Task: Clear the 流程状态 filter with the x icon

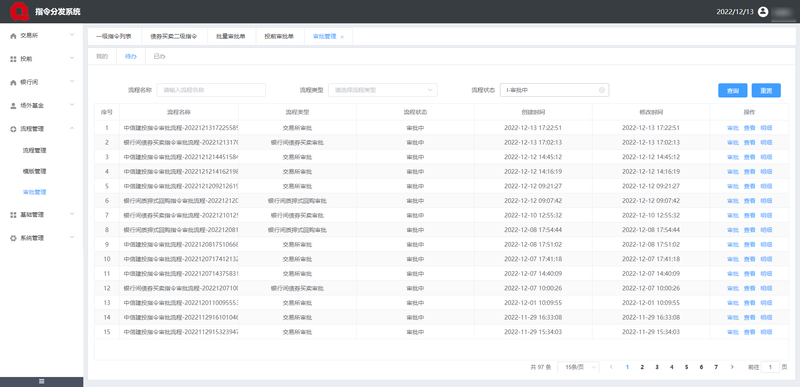Action: click(x=602, y=90)
